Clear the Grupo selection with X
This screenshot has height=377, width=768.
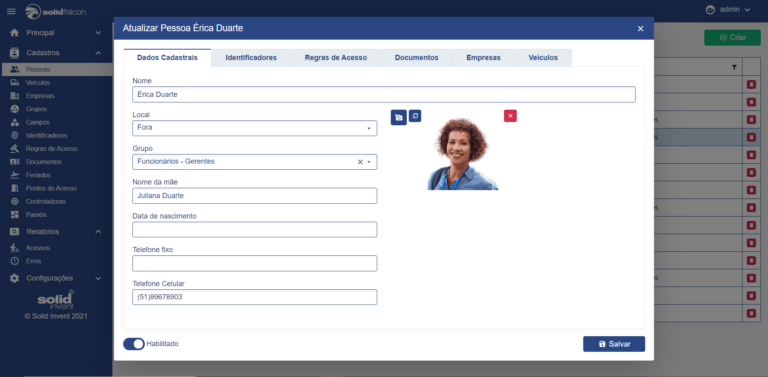click(x=360, y=162)
